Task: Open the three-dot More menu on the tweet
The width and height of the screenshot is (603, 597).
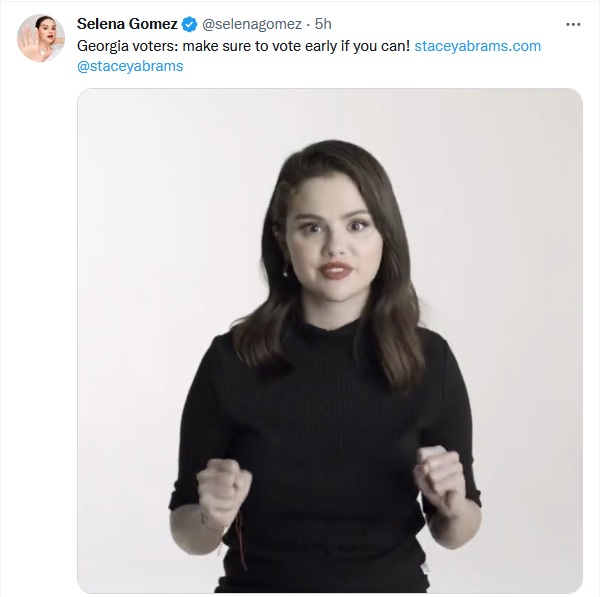Action: tap(573, 24)
